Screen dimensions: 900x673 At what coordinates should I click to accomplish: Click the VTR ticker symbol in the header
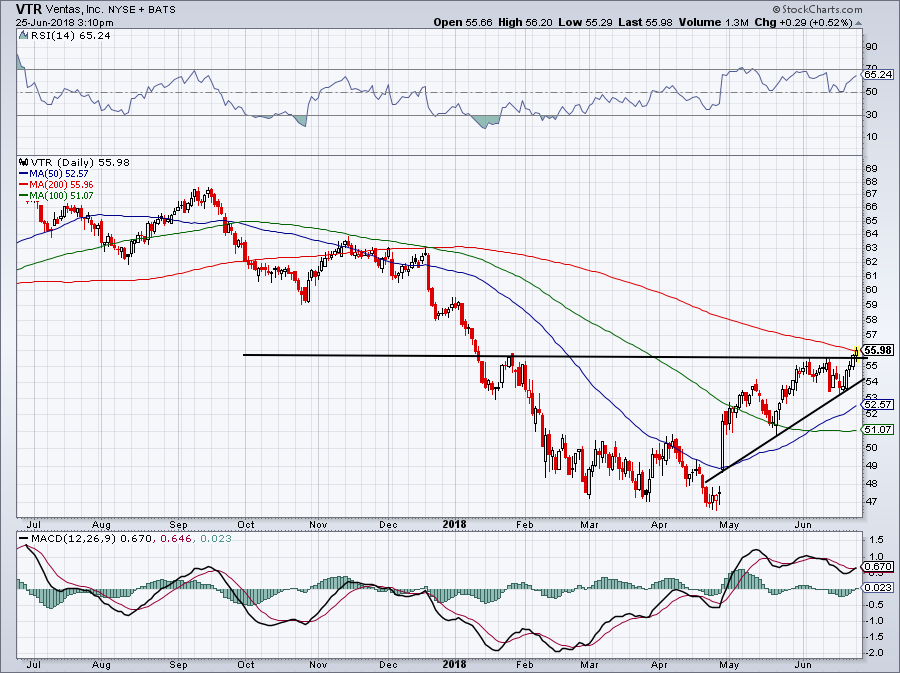[x=29, y=9]
